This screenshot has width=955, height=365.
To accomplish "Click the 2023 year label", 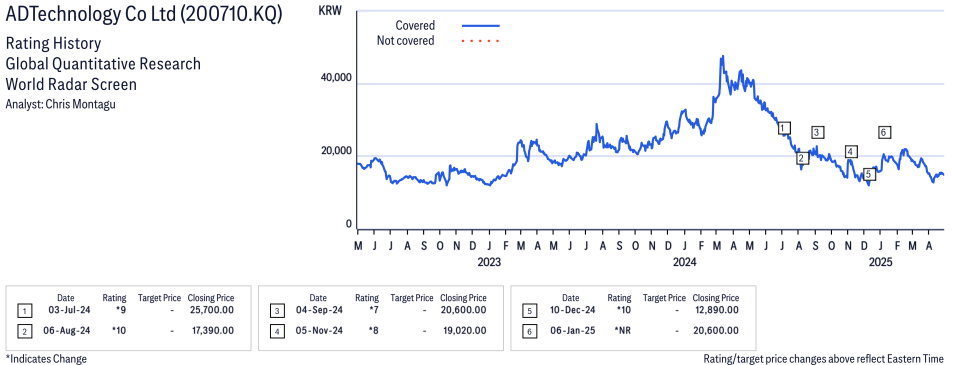I will (x=488, y=263).
